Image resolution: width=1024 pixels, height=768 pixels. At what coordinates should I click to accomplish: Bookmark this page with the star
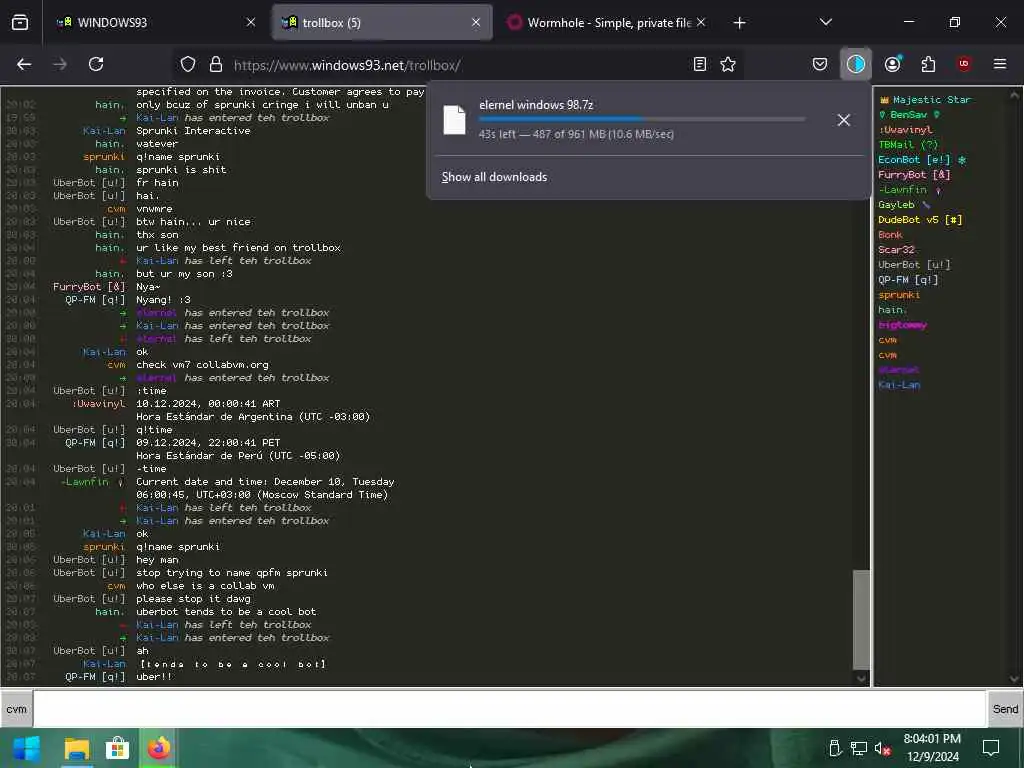[x=728, y=64]
